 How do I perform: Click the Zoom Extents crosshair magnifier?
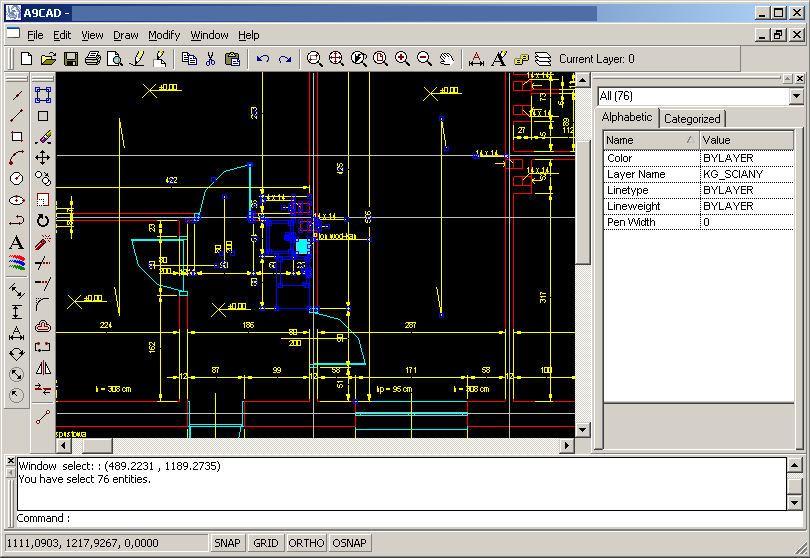pyautogui.click(x=336, y=59)
